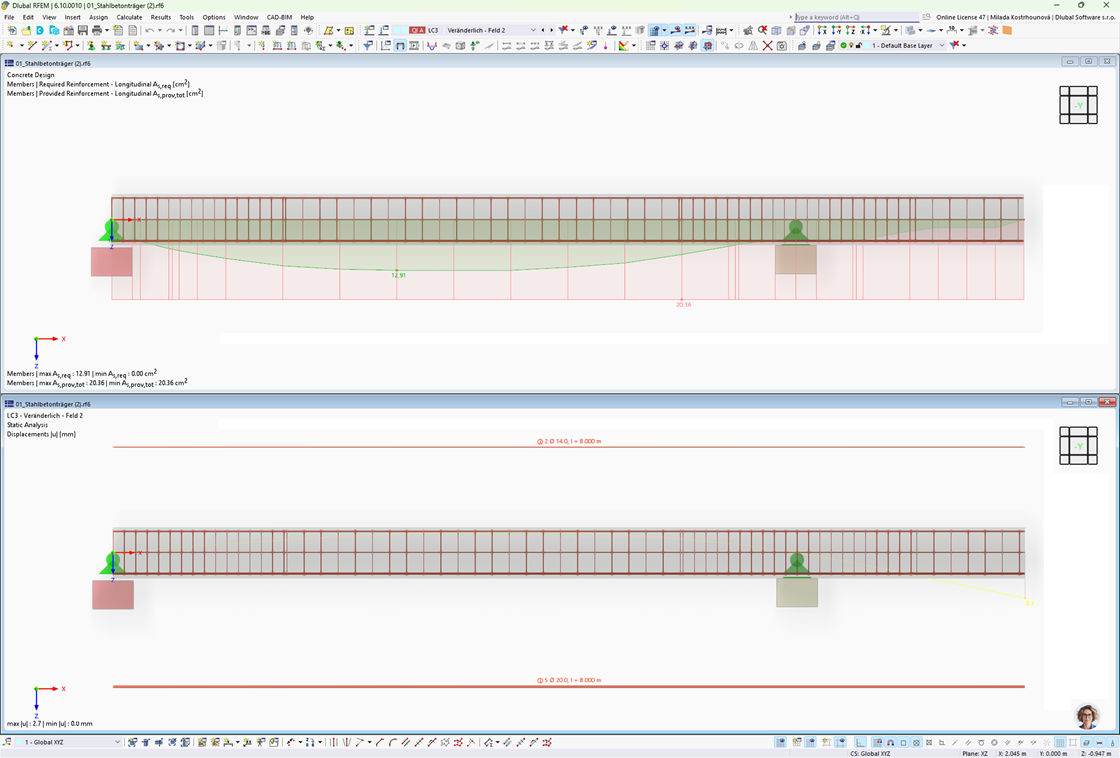Viewport: 1120px width, 758px height.
Task: Click the Open folder icon
Action: pyautogui.click(x=26, y=30)
